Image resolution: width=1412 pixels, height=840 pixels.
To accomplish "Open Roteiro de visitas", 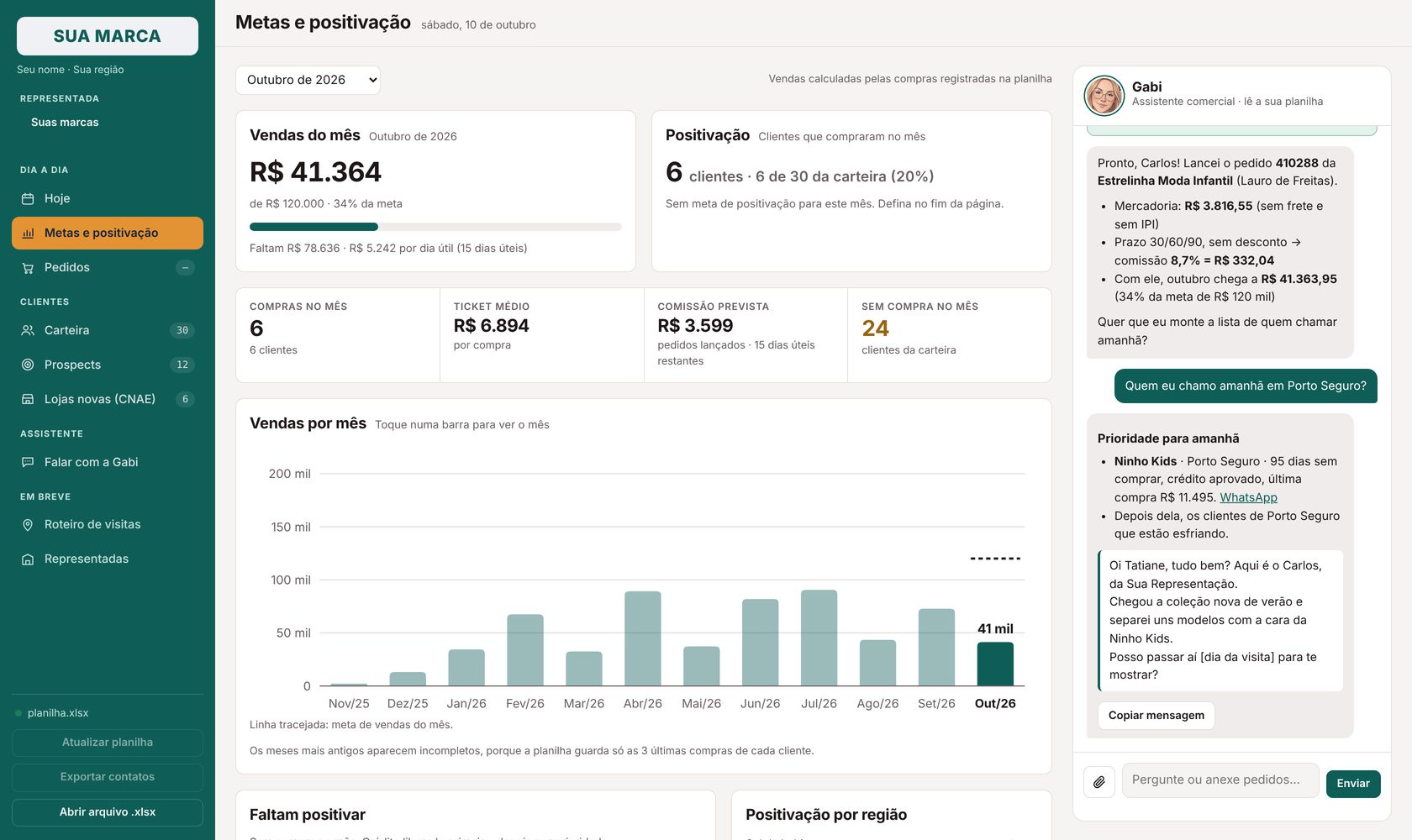I will click(108, 525).
